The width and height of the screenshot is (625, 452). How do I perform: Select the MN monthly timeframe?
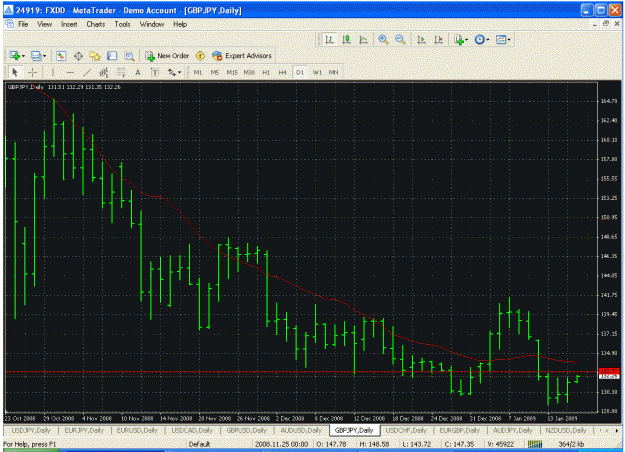point(334,72)
